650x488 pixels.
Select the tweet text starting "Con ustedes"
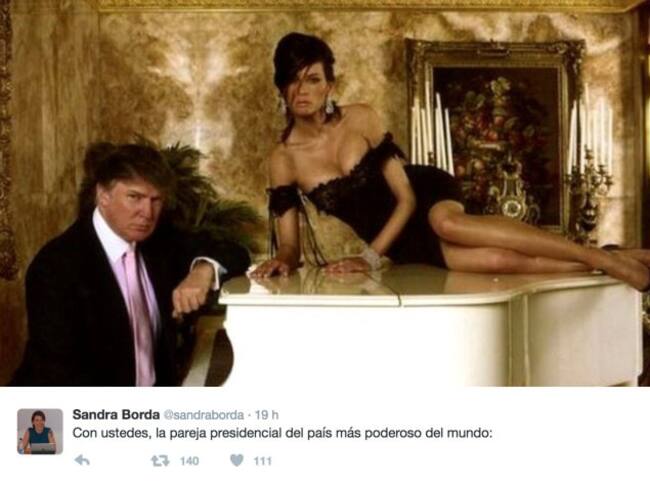(282, 434)
